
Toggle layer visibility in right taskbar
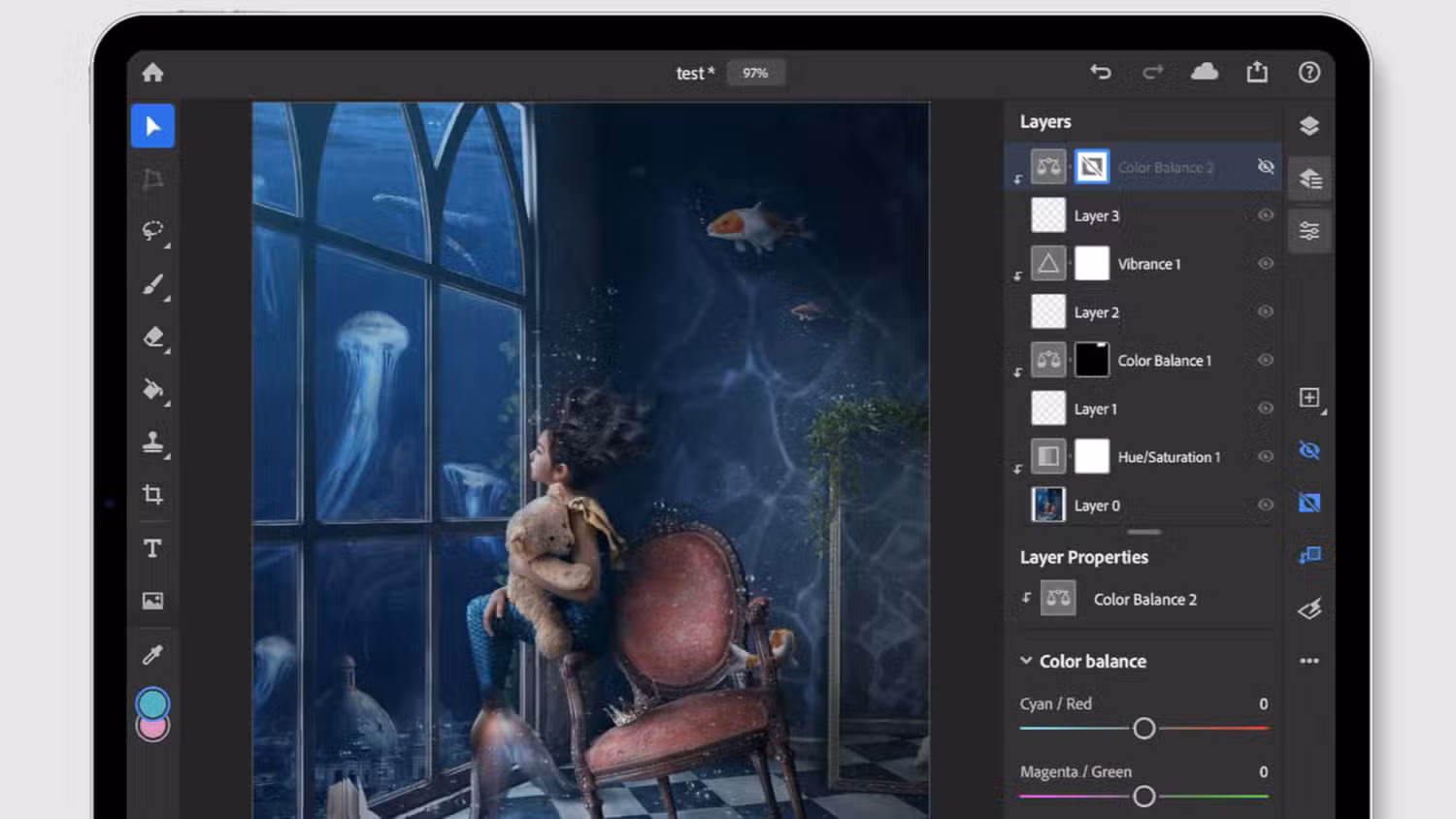click(1309, 450)
